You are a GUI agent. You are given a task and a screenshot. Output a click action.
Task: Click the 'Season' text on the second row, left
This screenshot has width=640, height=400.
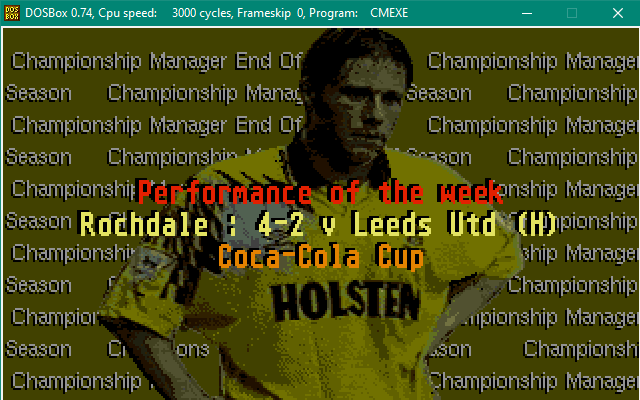coord(38,93)
